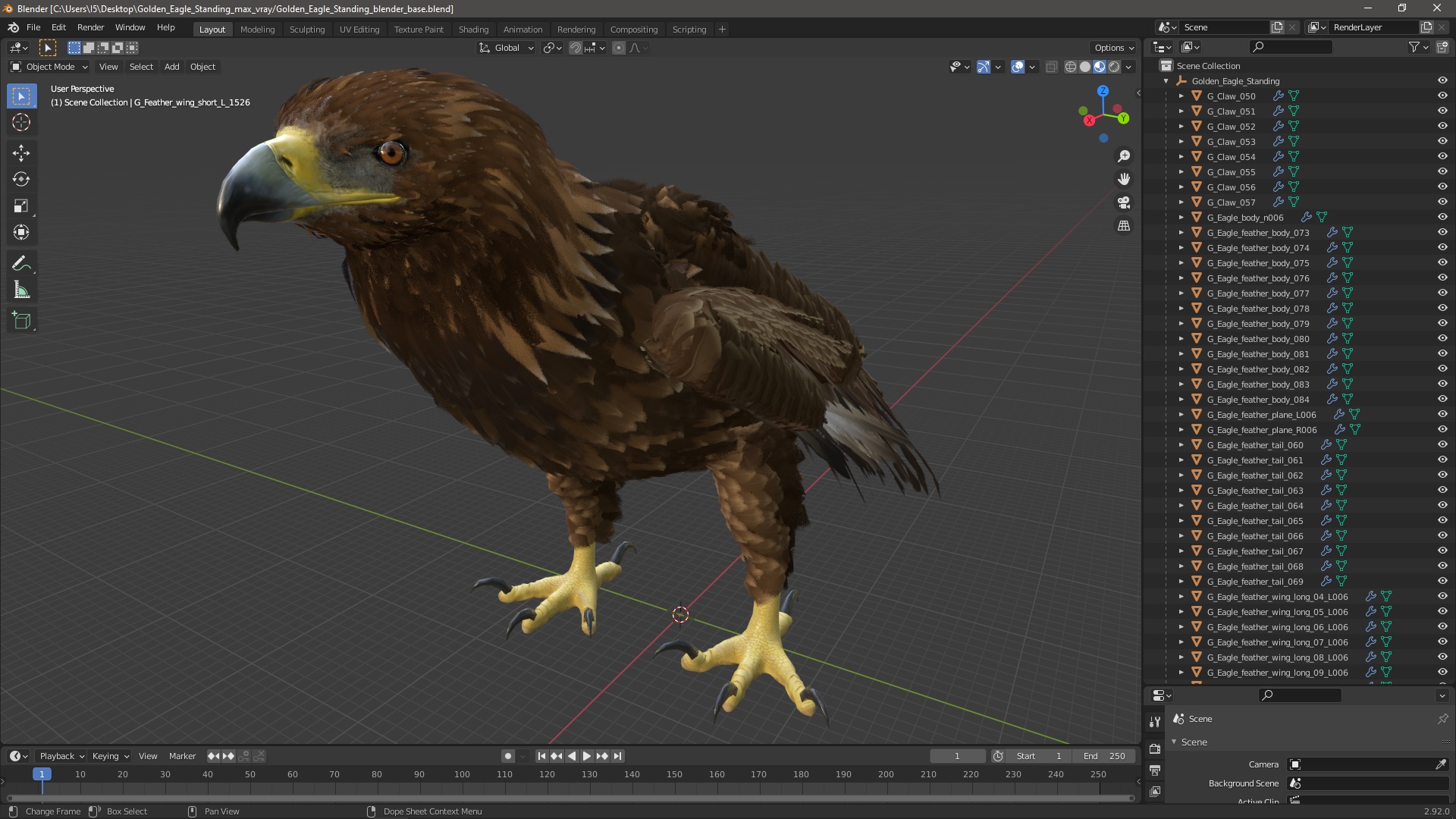Open the Shading workspace tab
This screenshot has height=819, width=1456.
point(473,30)
